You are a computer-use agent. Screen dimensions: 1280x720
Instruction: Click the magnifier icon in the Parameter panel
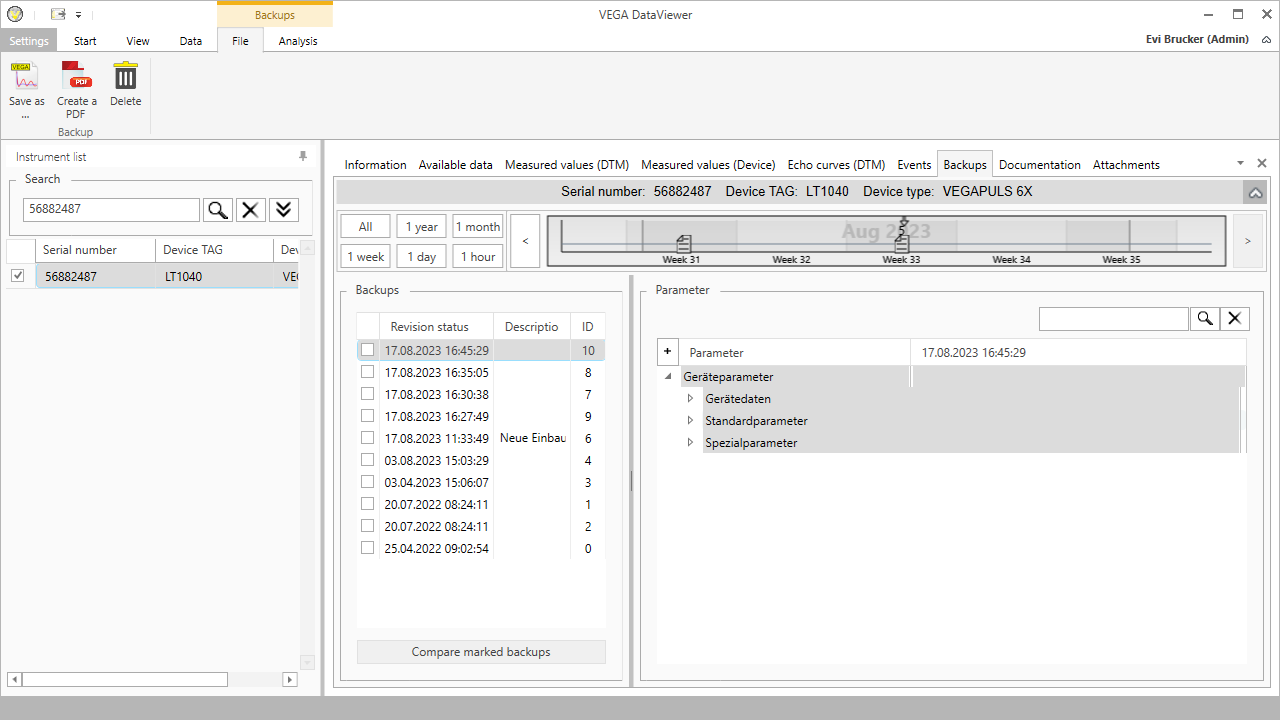coord(1205,318)
